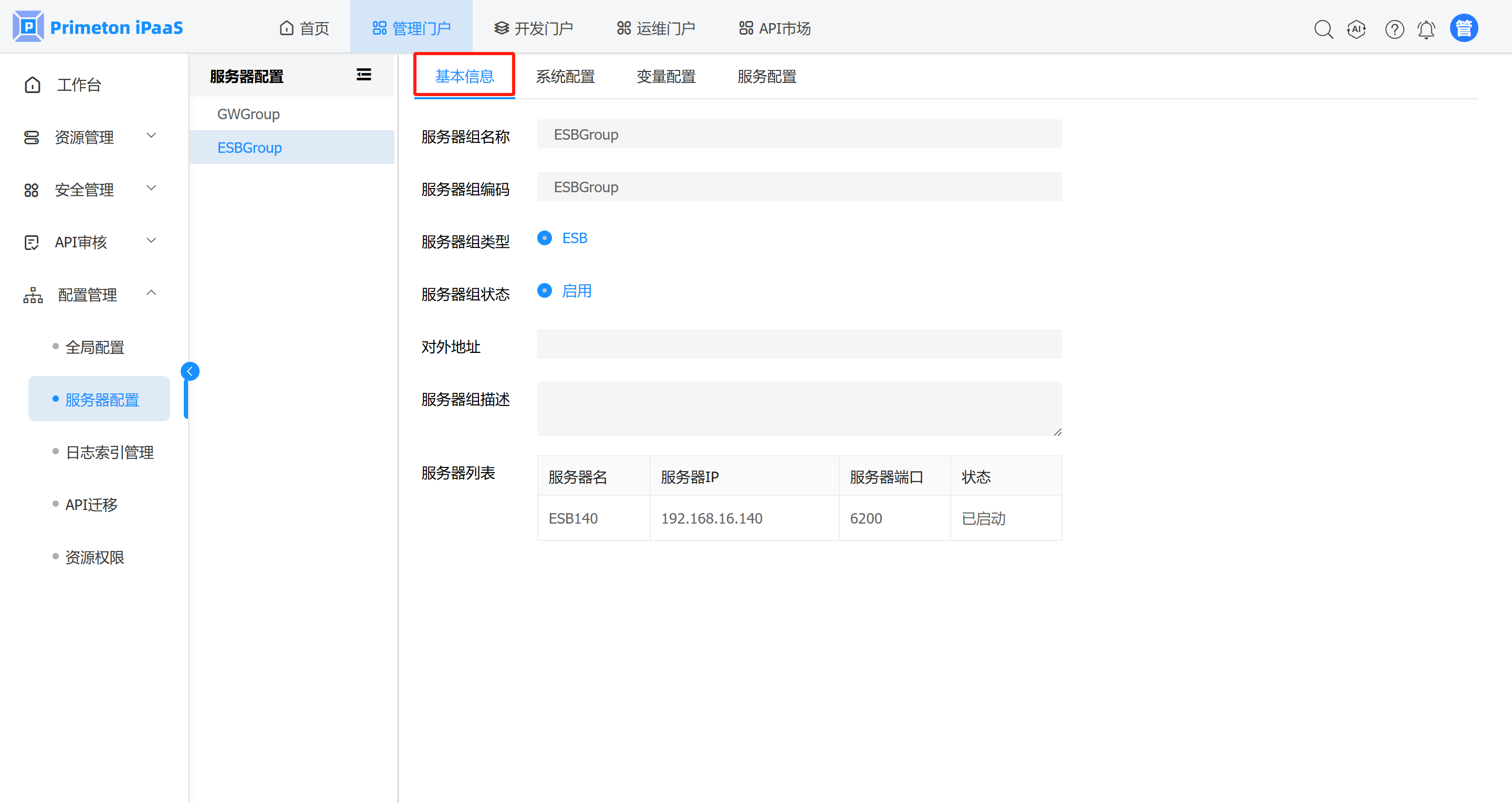This screenshot has height=803, width=1512.
Task: Click the user avatar icon
Action: [1463, 28]
